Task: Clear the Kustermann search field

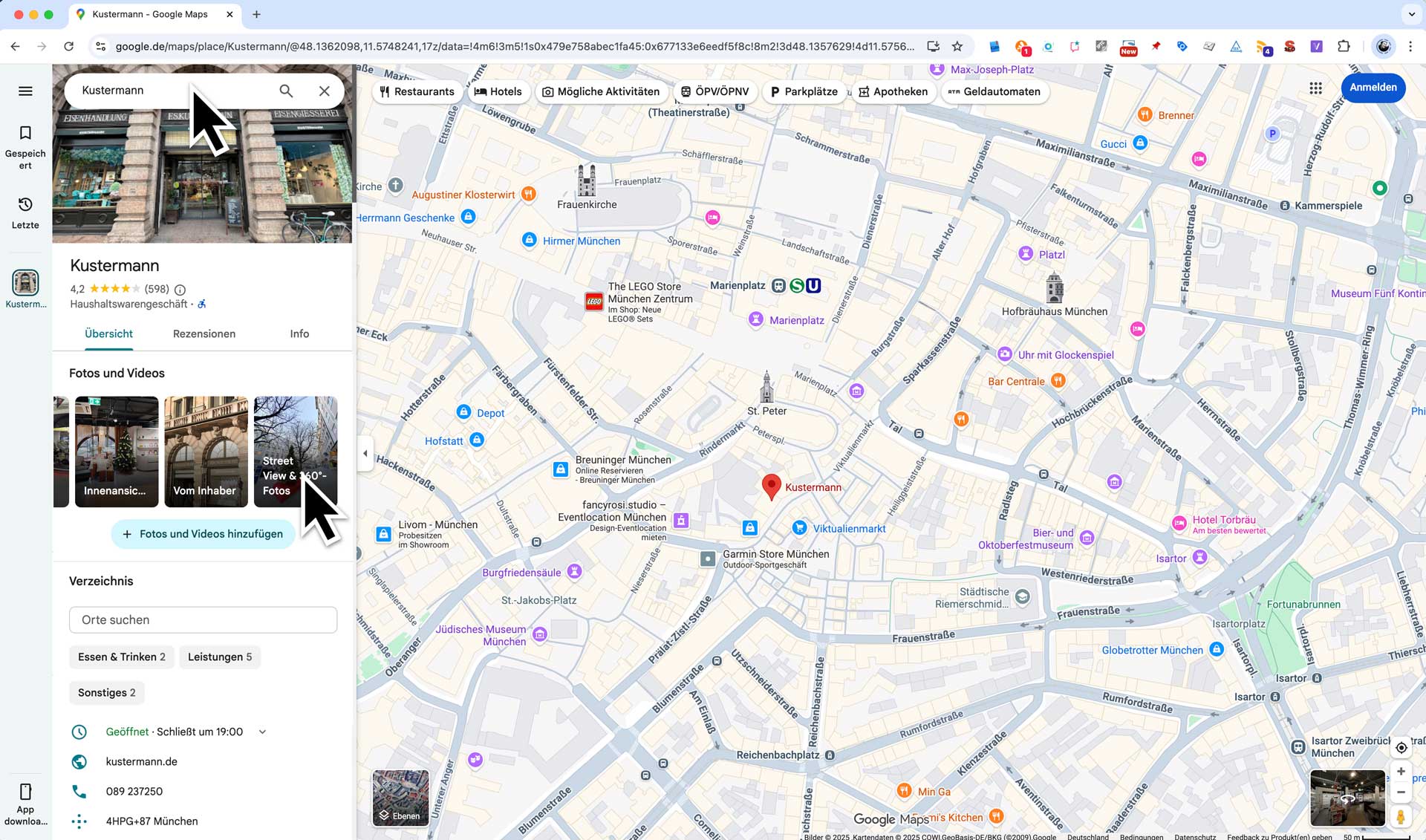Action: pos(325,91)
